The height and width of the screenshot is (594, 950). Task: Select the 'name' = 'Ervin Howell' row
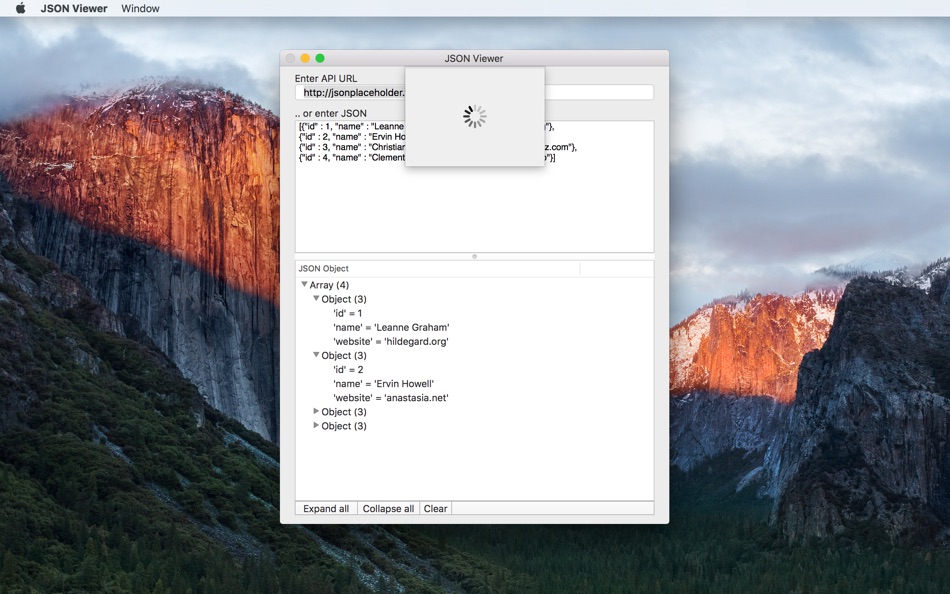coord(474,384)
